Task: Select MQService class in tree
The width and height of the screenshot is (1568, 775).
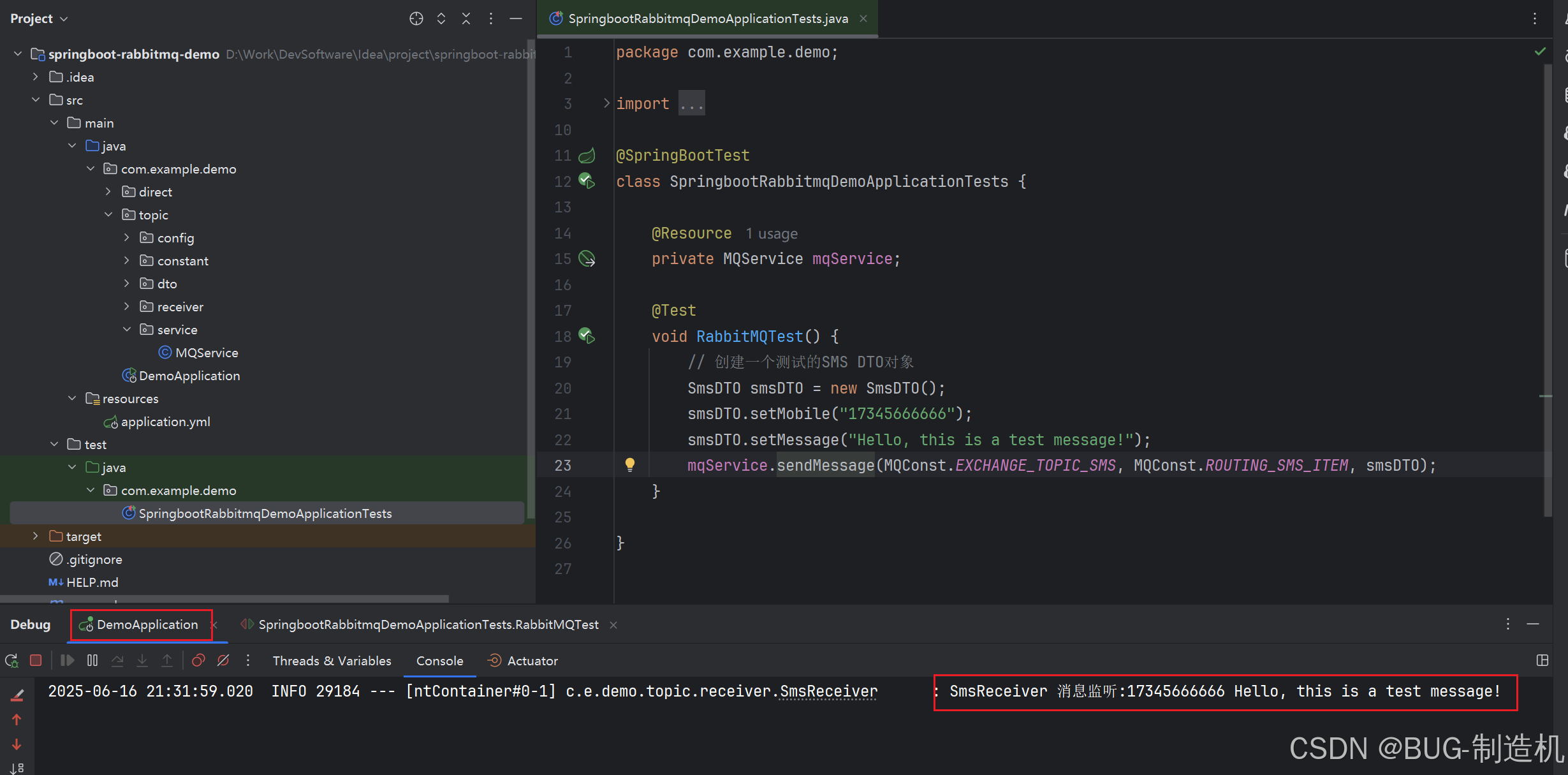Action: pyautogui.click(x=198, y=352)
